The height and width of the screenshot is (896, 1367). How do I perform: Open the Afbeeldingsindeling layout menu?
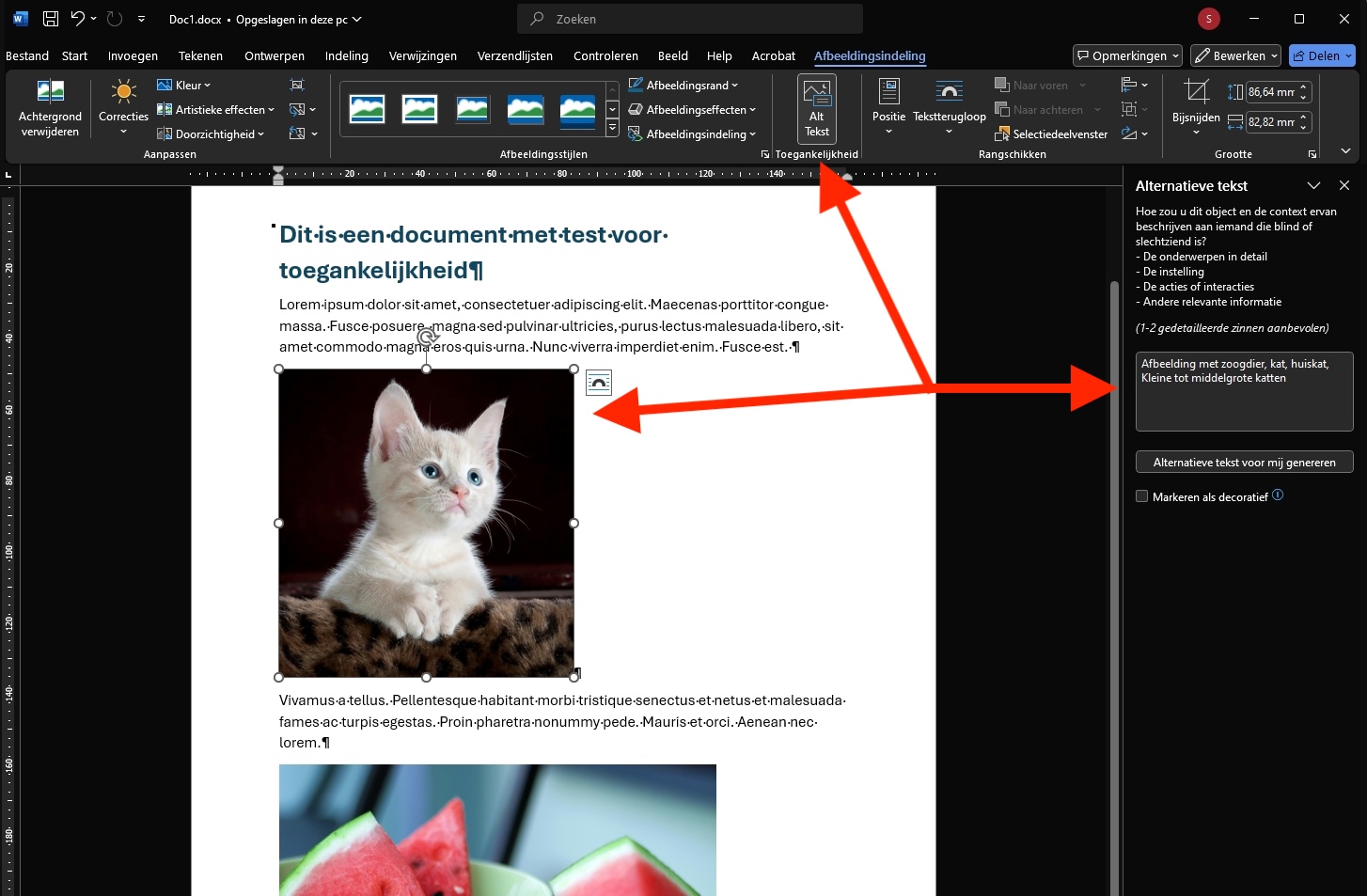click(x=692, y=134)
